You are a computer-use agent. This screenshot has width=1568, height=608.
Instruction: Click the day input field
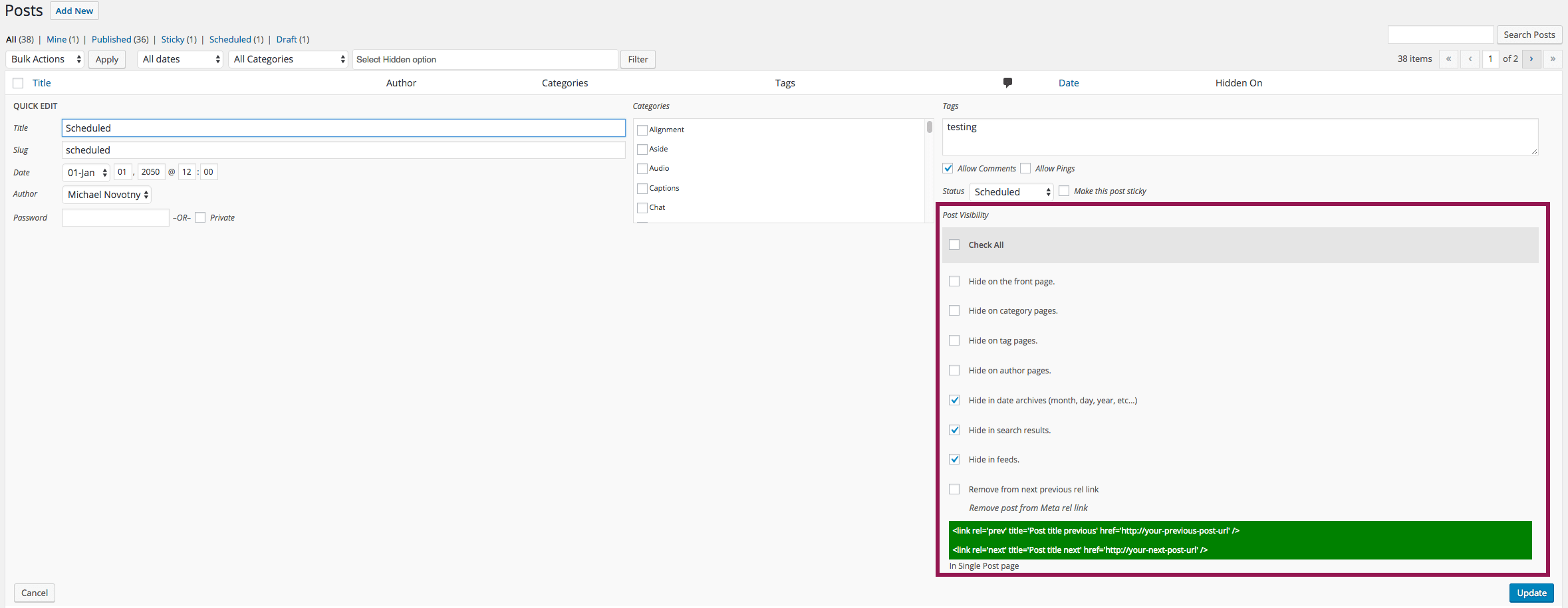click(x=122, y=172)
